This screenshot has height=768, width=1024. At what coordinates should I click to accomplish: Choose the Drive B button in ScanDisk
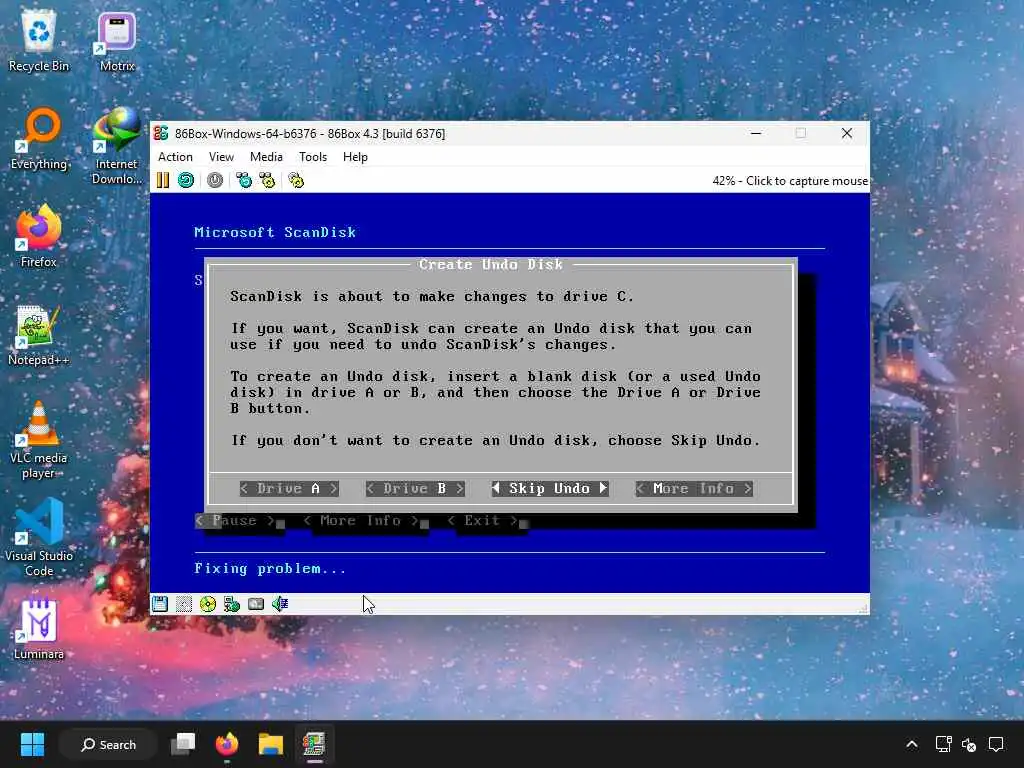click(x=415, y=488)
